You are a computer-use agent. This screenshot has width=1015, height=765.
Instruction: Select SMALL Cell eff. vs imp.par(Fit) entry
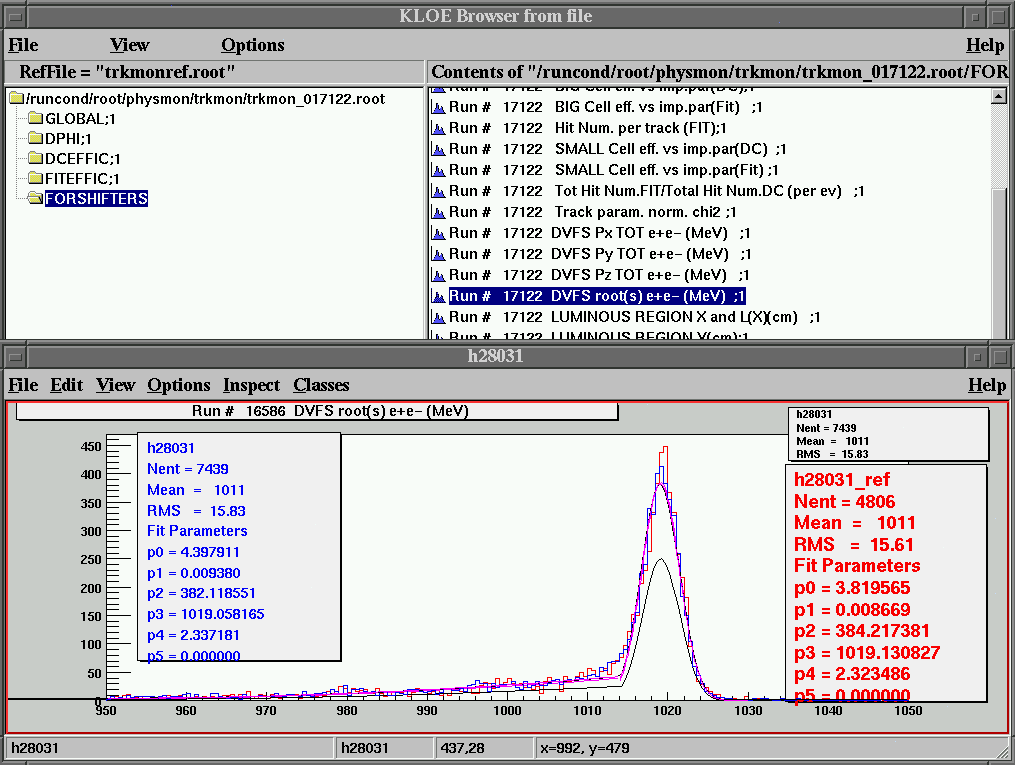coord(614,170)
